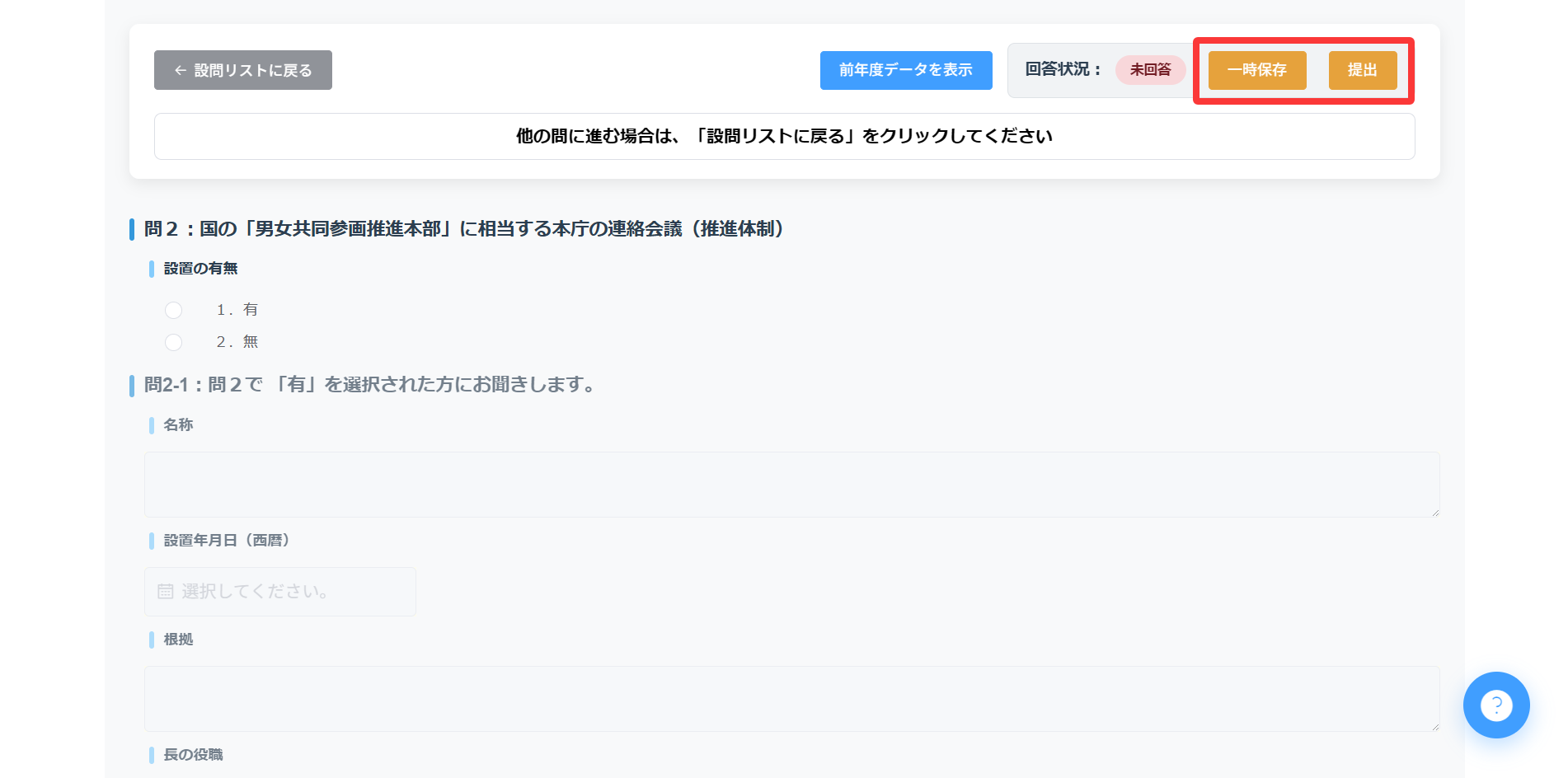The height and width of the screenshot is (778, 1568).
Task: Select radio option 1. 有
Action: click(x=173, y=310)
